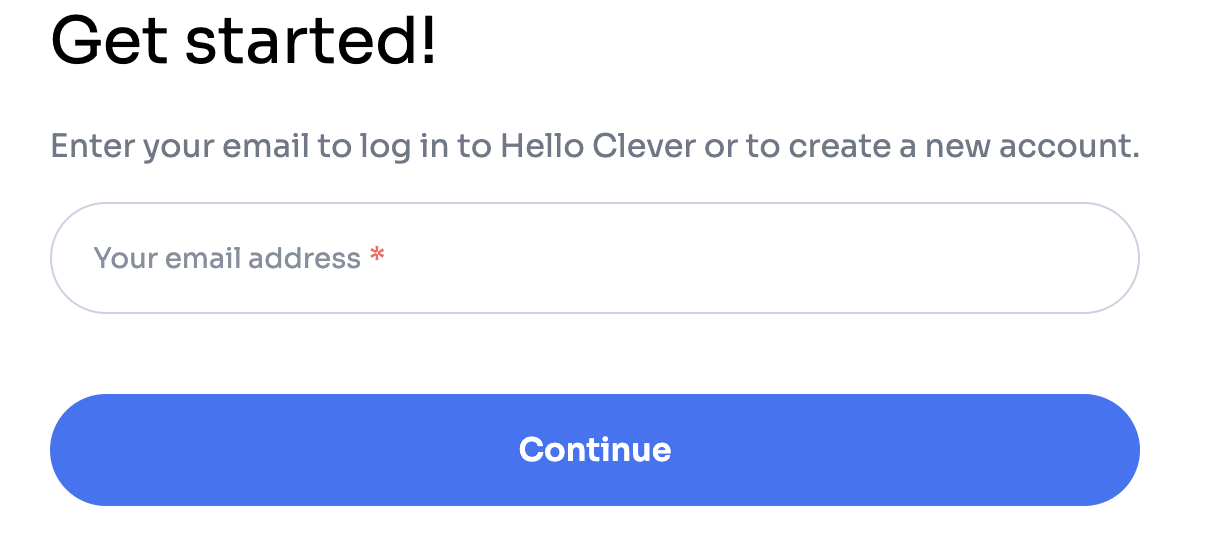Click the white "Continue" label text

(594, 449)
